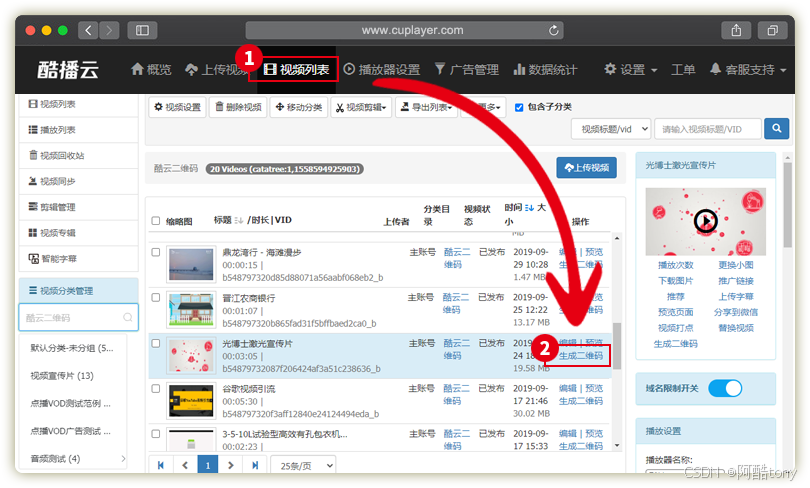Select category 默认分类-未分组
810x488 pixels.
tap(72, 348)
